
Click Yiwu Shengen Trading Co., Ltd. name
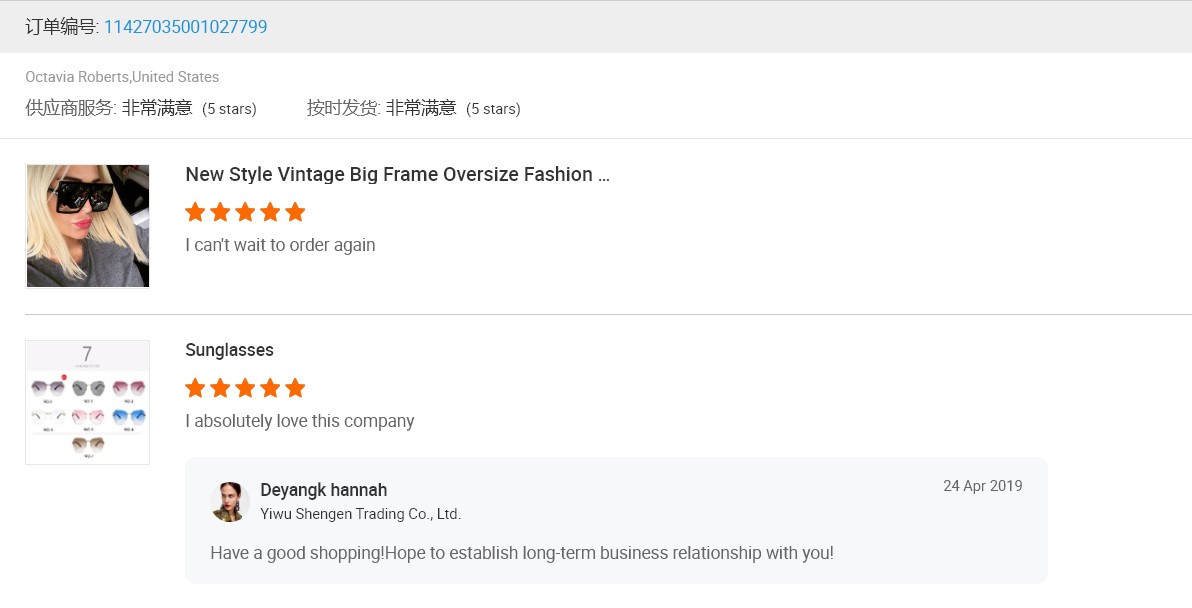360,514
